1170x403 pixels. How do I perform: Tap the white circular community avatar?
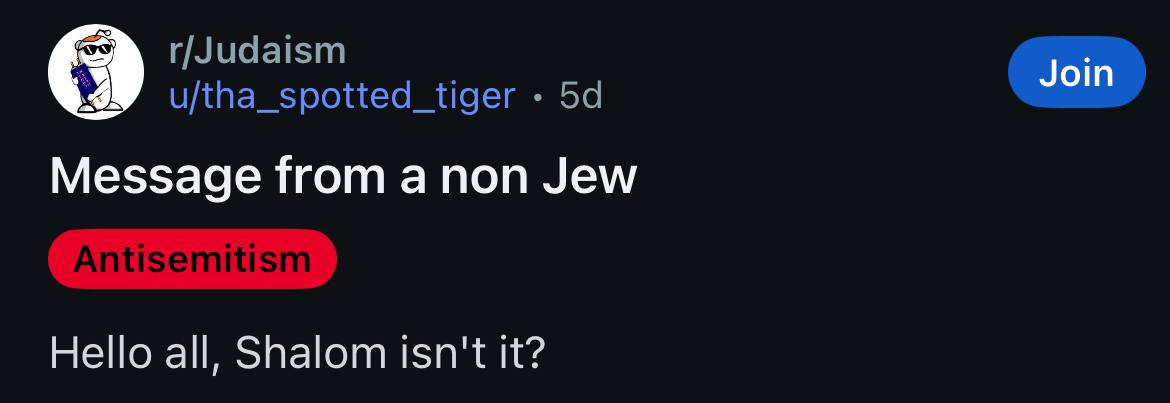96,72
